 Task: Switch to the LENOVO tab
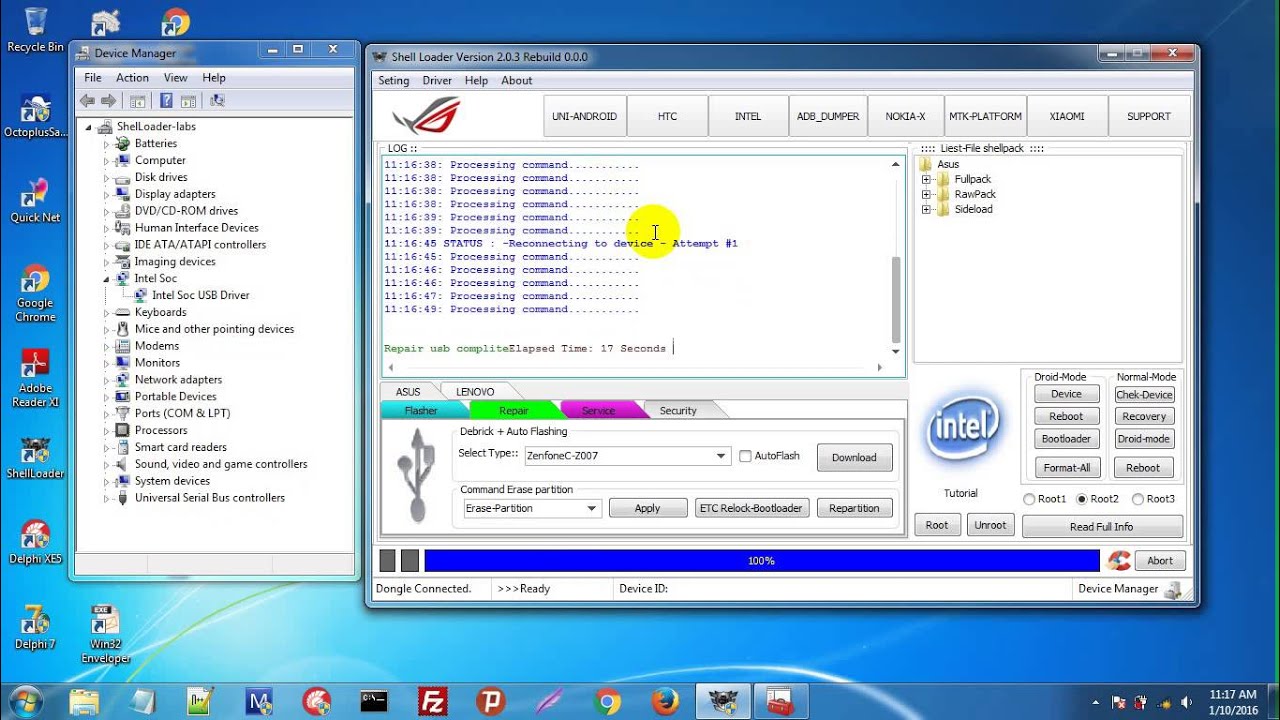(x=475, y=392)
